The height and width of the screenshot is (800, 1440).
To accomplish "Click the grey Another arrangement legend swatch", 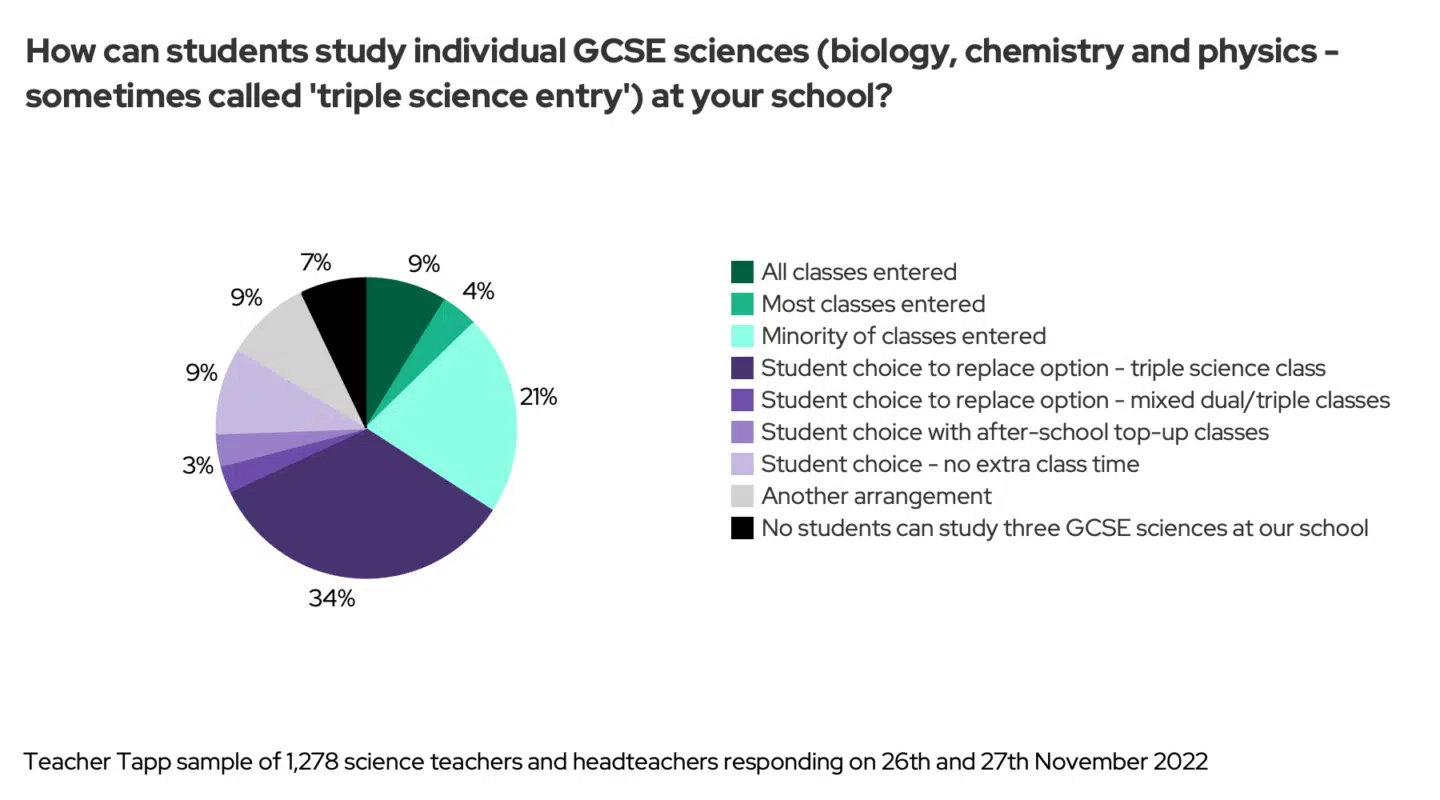I will tap(742, 496).
